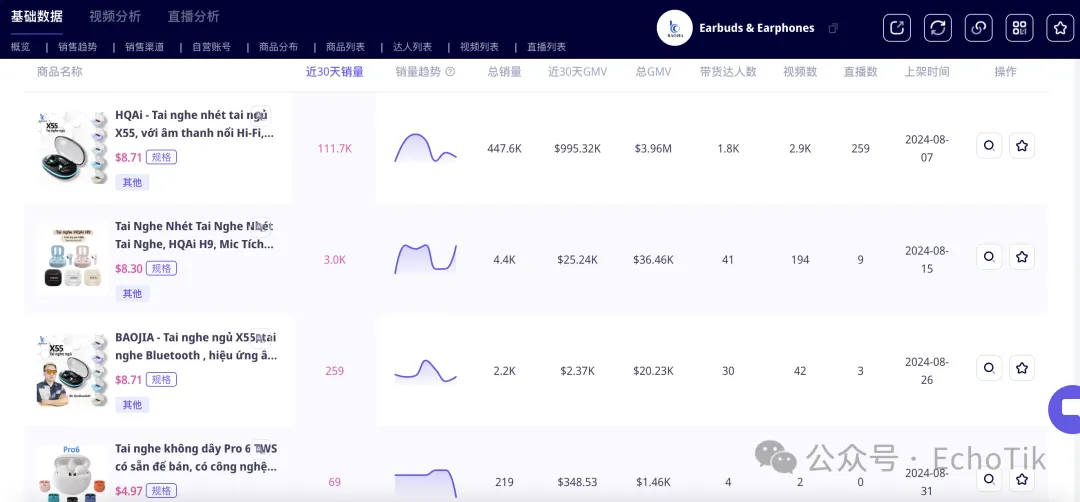The width and height of the screenshot is (1080, 502).
Task: Open 规格 specs for HQAi H9 product
Action: (161, 268)
